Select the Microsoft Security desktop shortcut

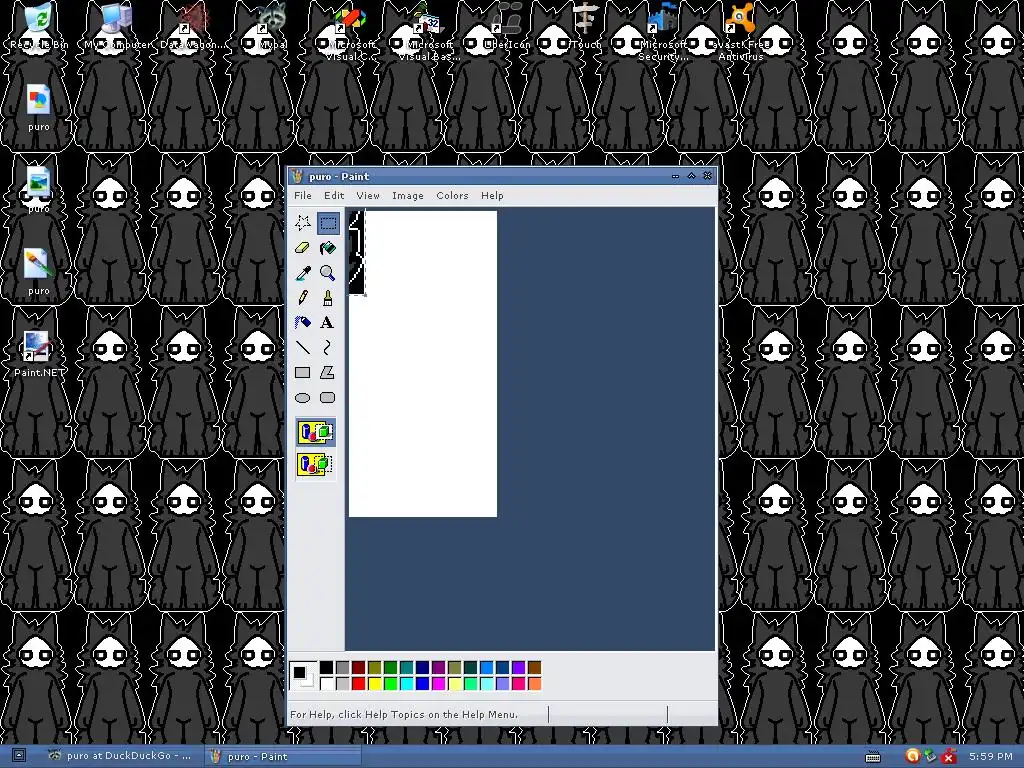click(x=664, y=31)
